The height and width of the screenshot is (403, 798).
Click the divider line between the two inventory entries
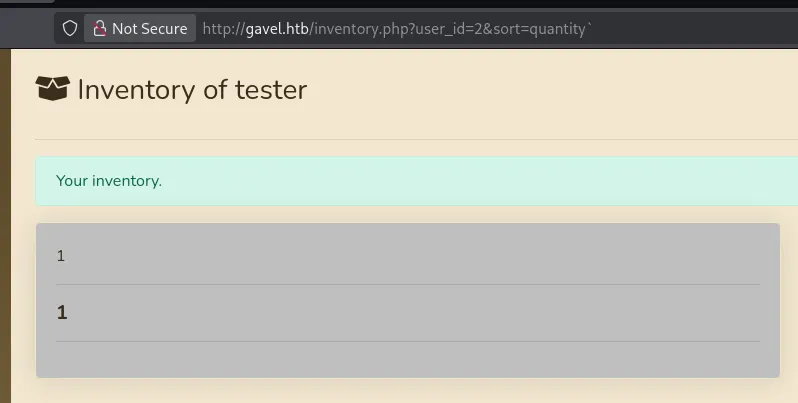[400, 284]
